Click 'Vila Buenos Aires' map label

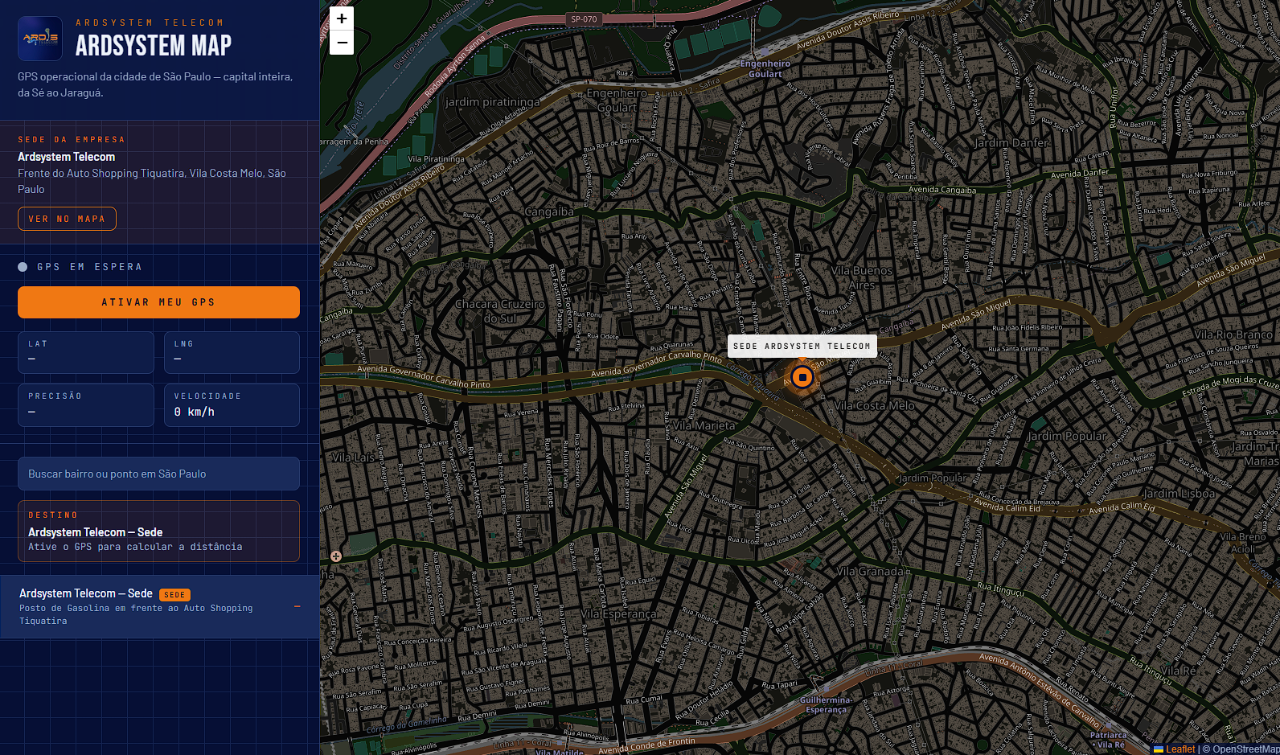click(861, 278)
